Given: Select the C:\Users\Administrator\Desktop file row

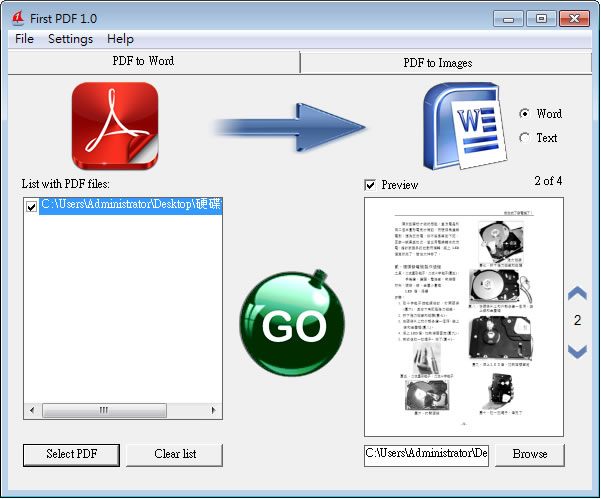Looking at the screenshot, I should click(x=130, y=206).
